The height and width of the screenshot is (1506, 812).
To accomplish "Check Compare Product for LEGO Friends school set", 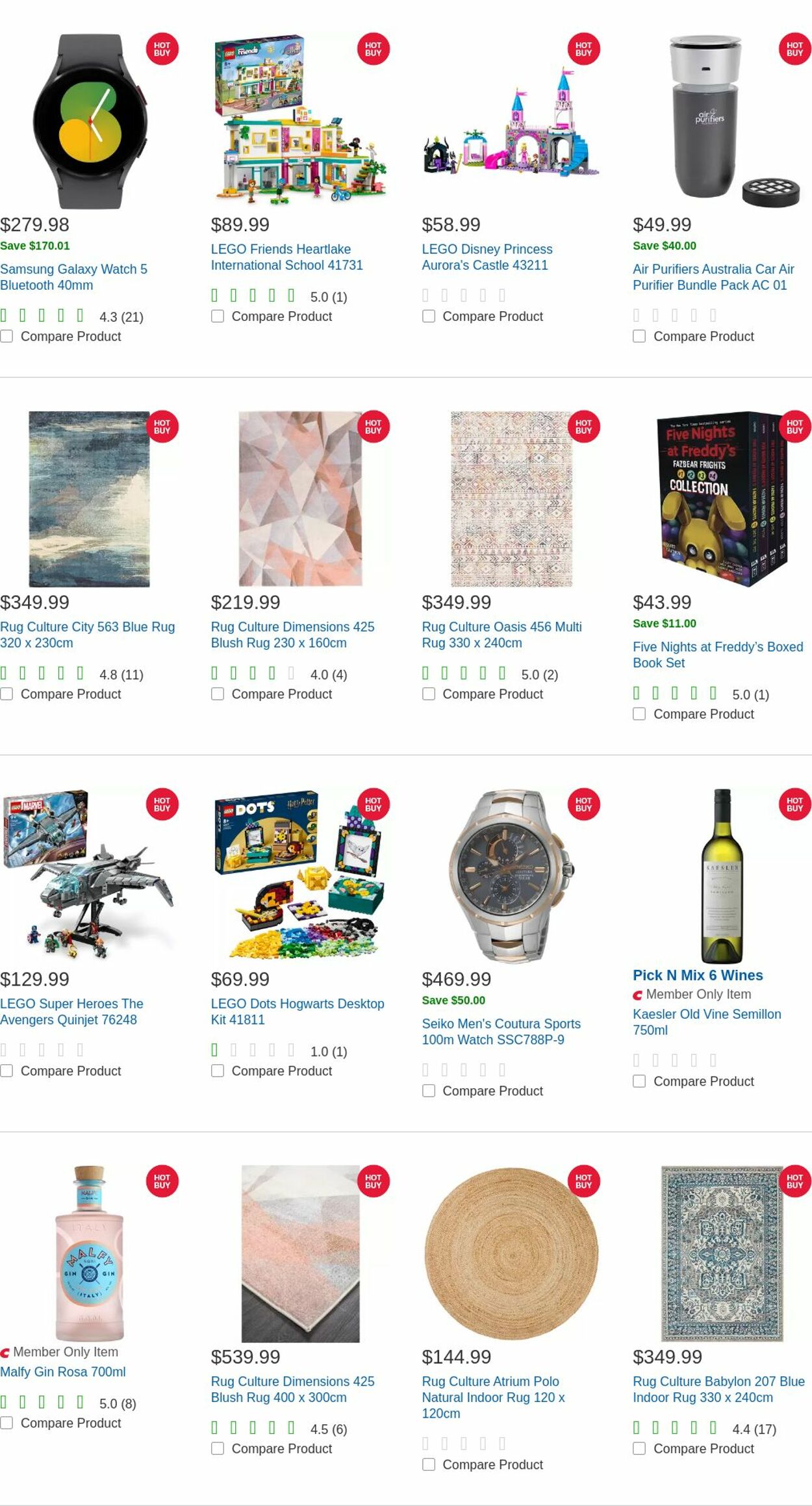I will click(217, 316).
